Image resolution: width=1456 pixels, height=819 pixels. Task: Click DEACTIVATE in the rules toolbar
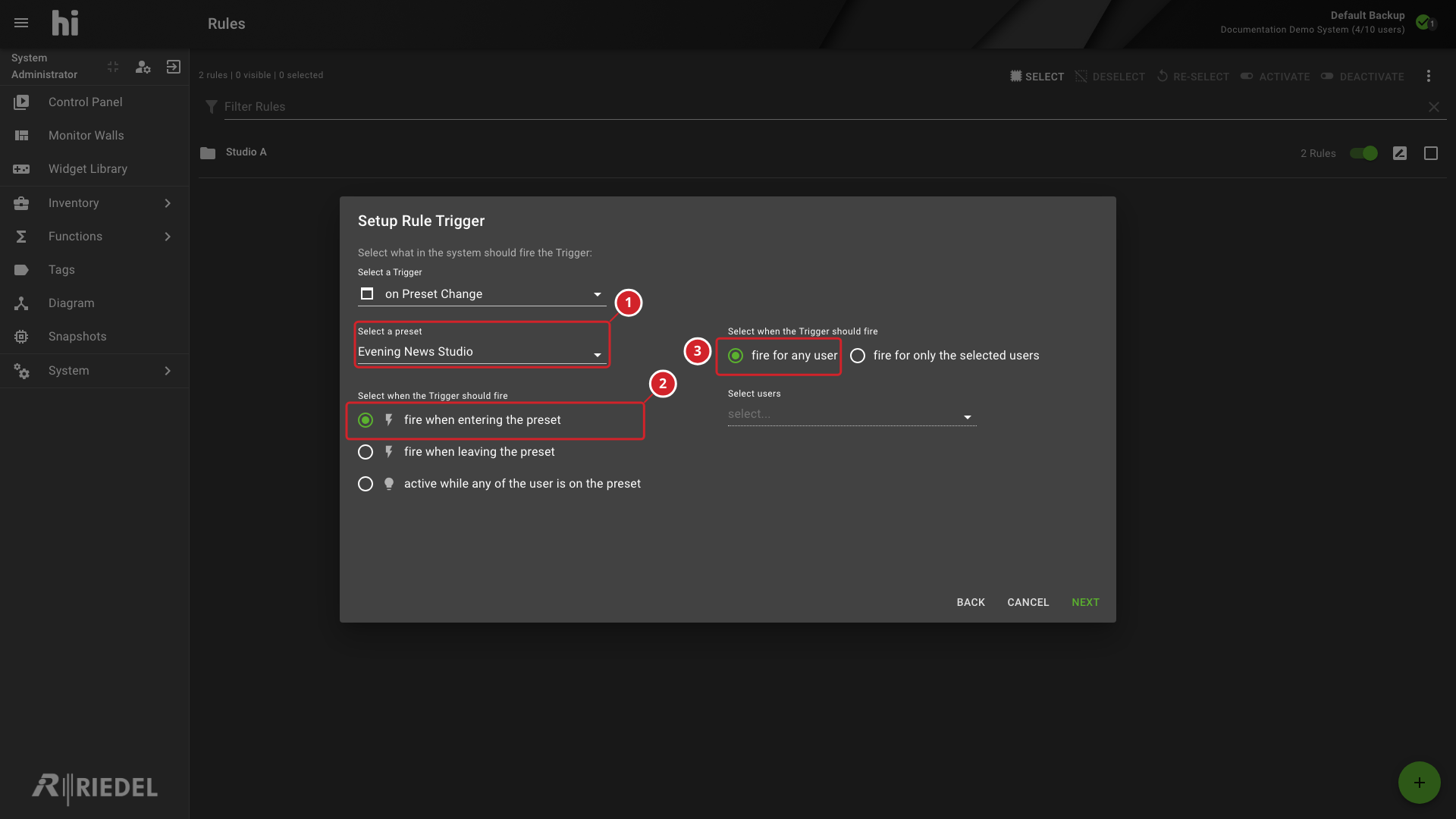click(1362, 77)
